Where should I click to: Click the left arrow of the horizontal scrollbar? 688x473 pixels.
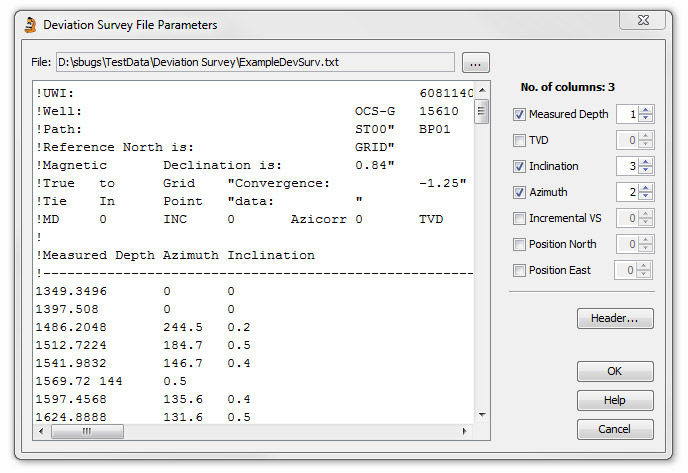click(x=41, y=431)
